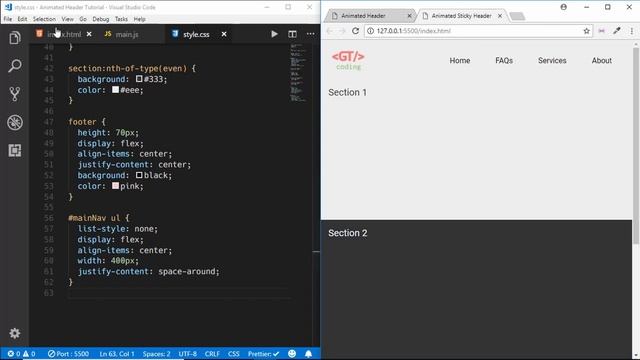Change line endings via CRLF
The height and width of the screenshot is (360, 640).
coord(212,354)
